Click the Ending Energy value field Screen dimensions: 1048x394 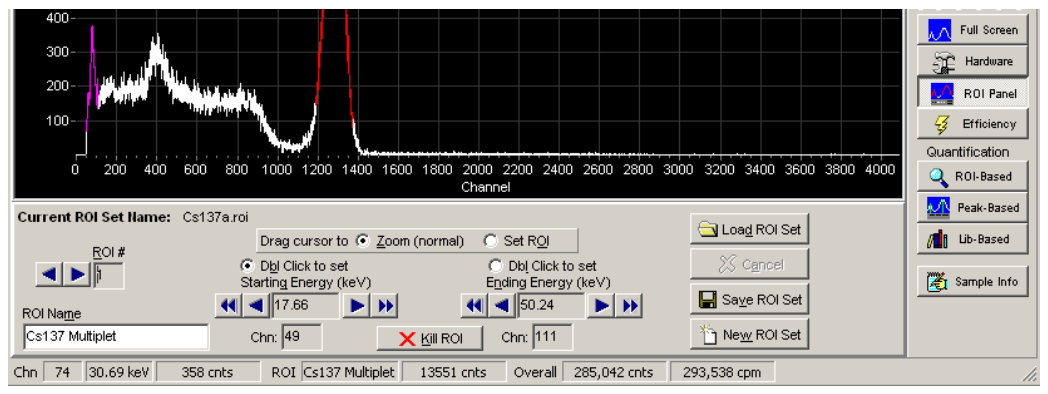(551, 306)
